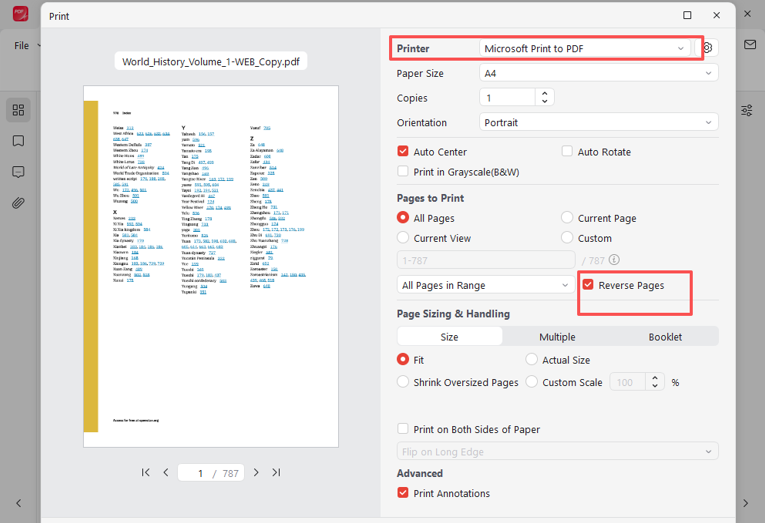Viewport: 765px width, 523px height.
Task: Jump to last preview page
Action: point(276,472)
